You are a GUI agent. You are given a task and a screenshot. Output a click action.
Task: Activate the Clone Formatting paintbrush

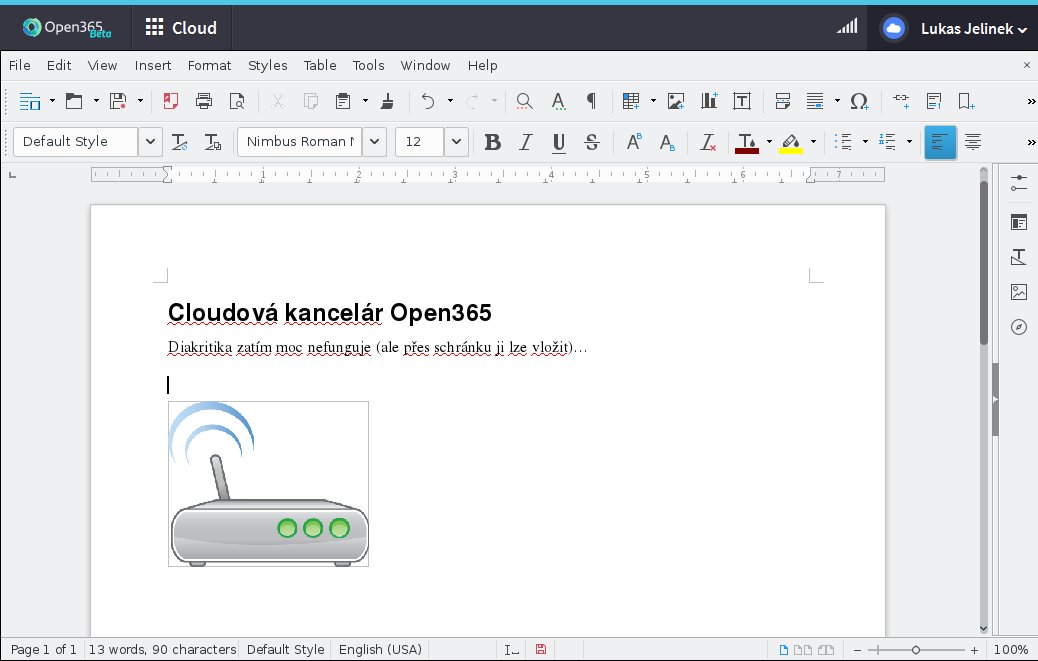tap(387, 101)
